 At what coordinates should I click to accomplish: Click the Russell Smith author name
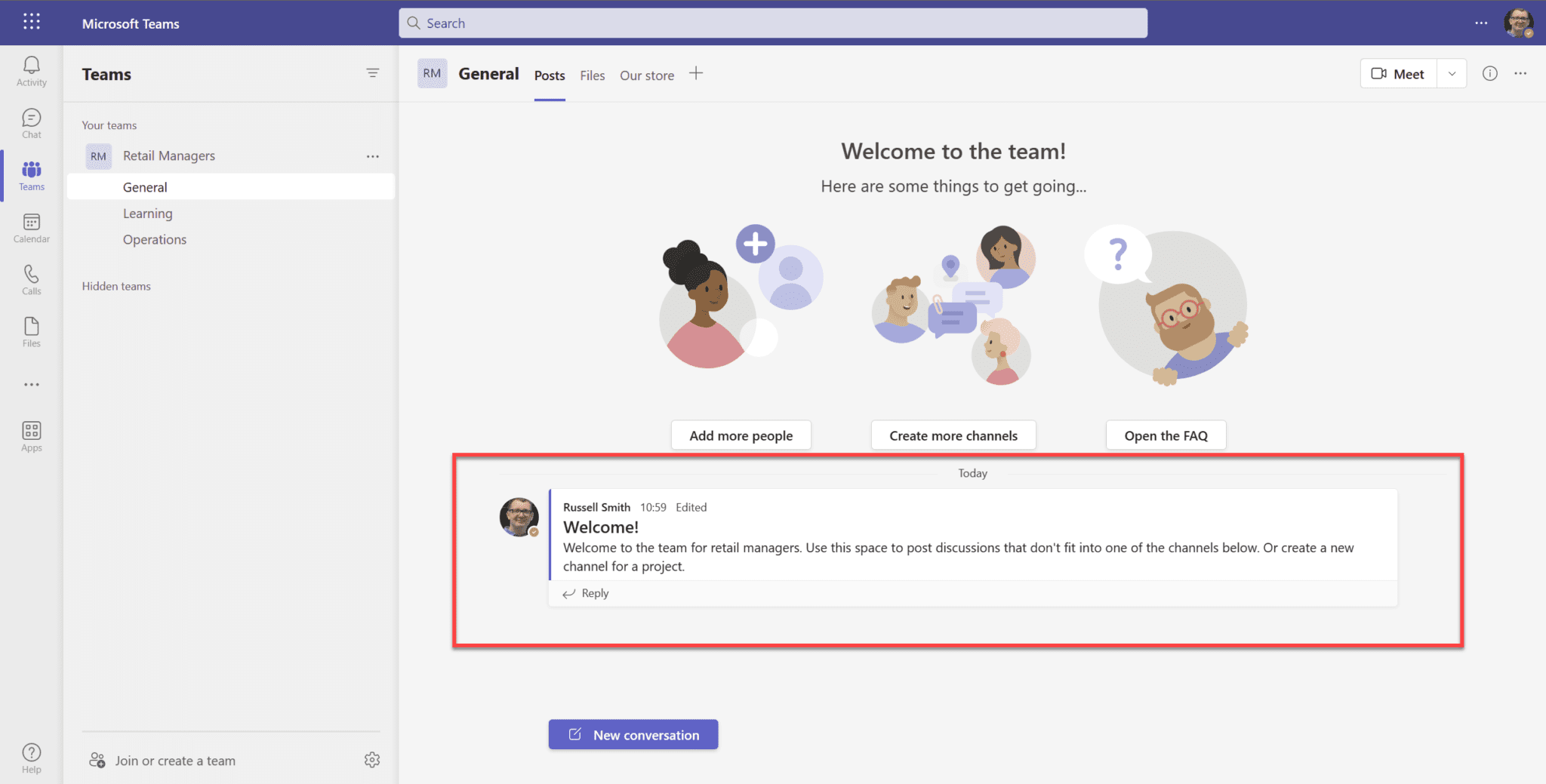pyautogui.click(x=596, y=507)
